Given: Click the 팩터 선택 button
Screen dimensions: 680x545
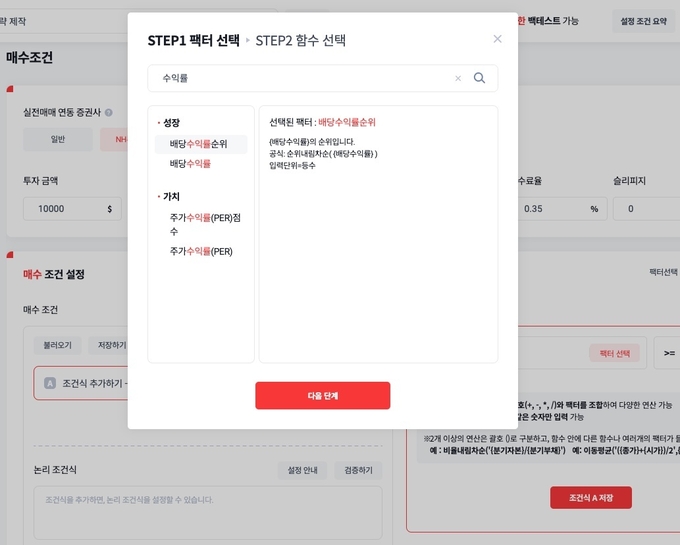Looking at the screenshot, I should pos(615,354).
